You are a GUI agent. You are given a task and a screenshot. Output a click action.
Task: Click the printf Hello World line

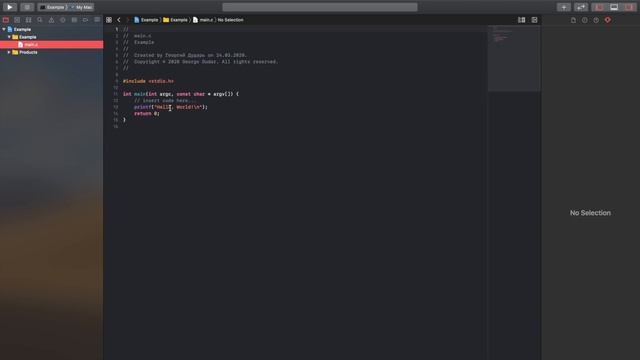(x=171, y=107)
